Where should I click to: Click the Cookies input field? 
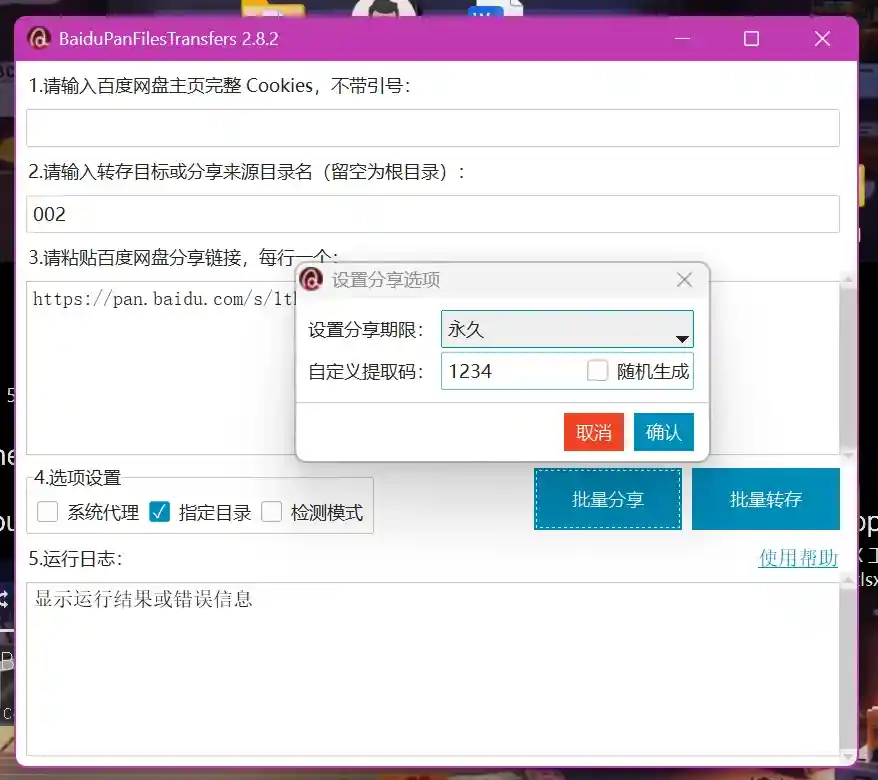point(433,128)
